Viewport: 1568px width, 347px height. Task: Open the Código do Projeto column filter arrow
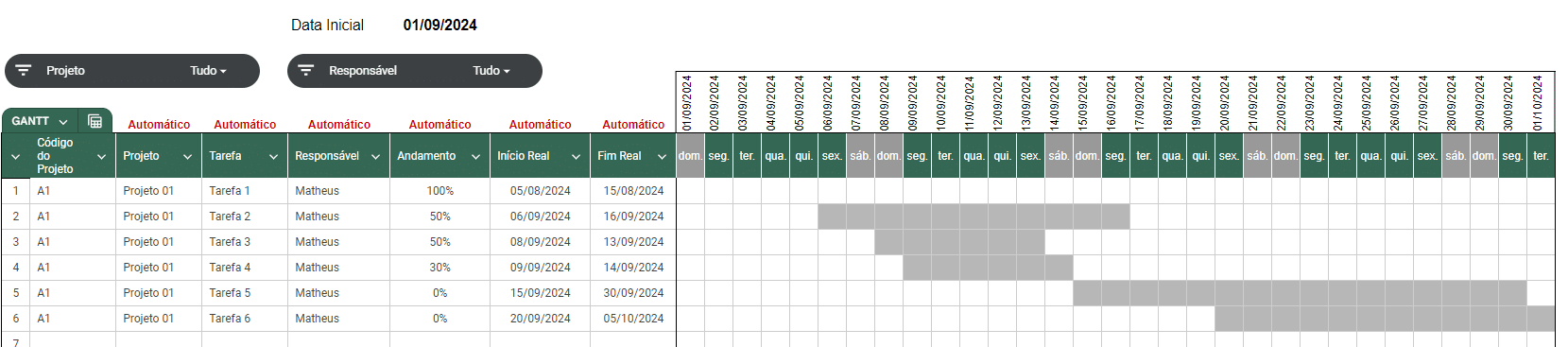click(101, 157)
